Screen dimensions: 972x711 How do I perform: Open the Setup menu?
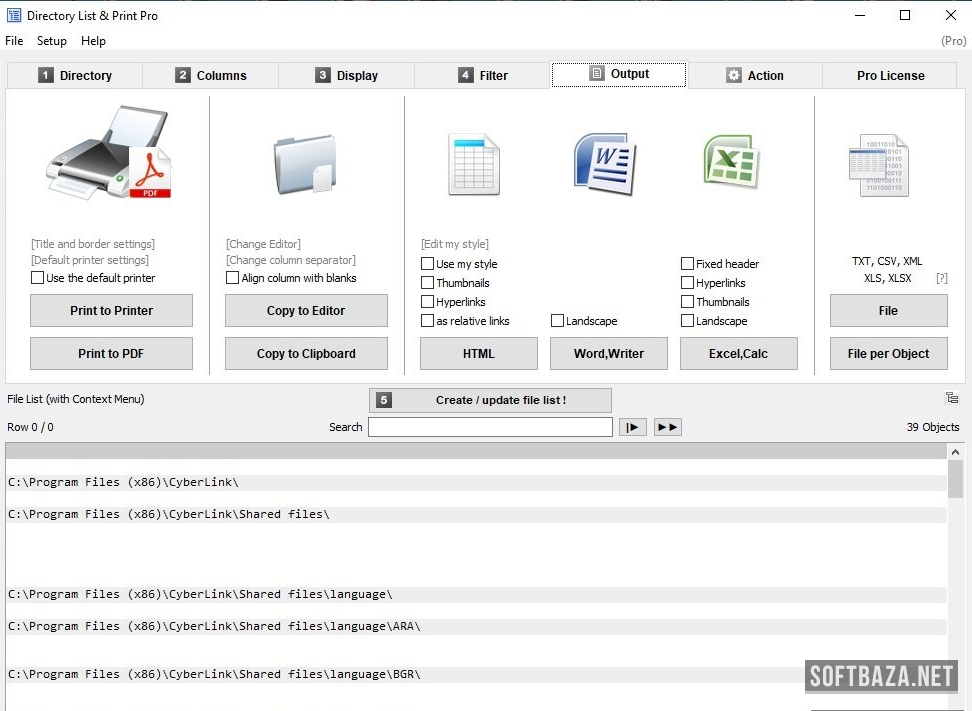[x=51, y=41]
